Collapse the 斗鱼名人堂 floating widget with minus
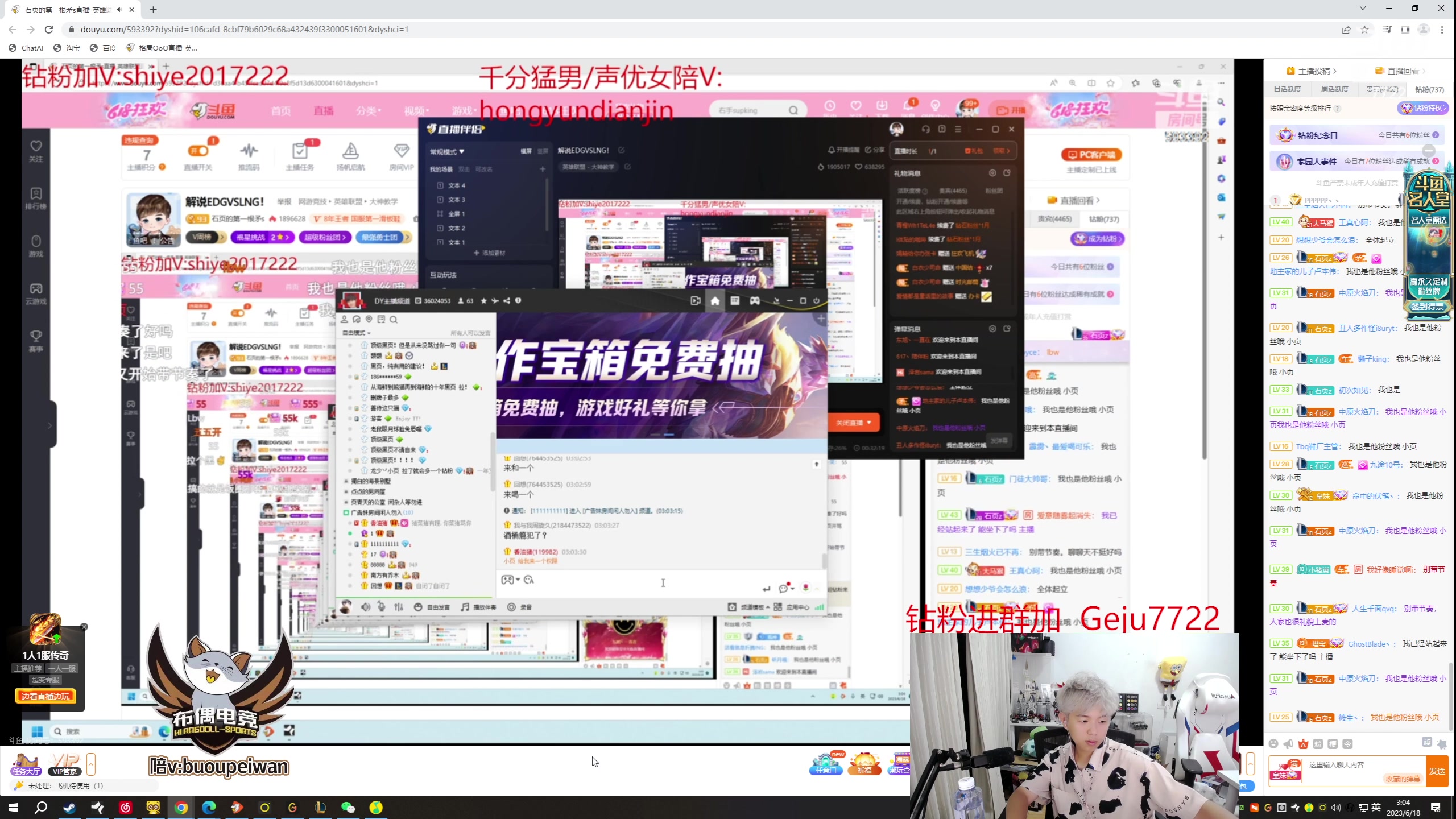The width and height of the screenshot is (1456, 819). (x=1429, y=151)
